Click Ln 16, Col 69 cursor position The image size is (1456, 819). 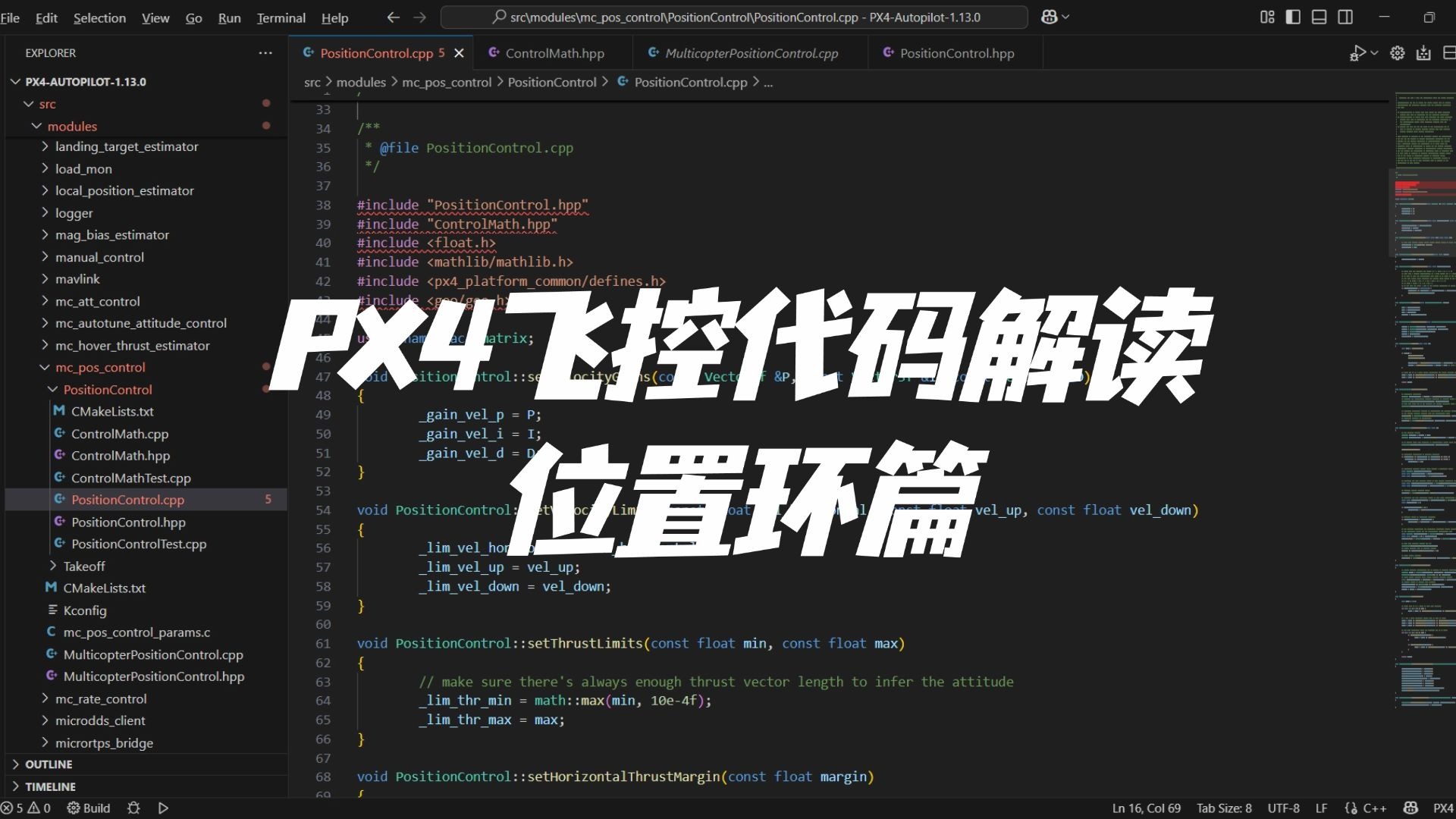pos(1146,808)
